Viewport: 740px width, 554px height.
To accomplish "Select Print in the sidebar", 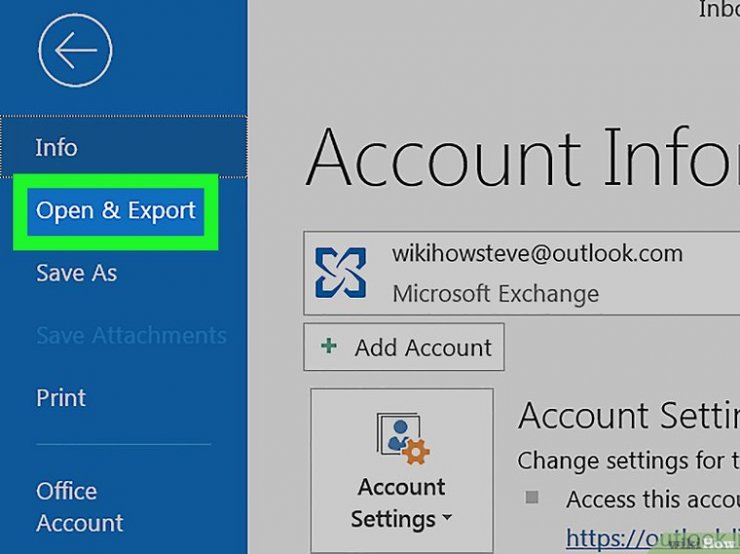I will point(61,398).
